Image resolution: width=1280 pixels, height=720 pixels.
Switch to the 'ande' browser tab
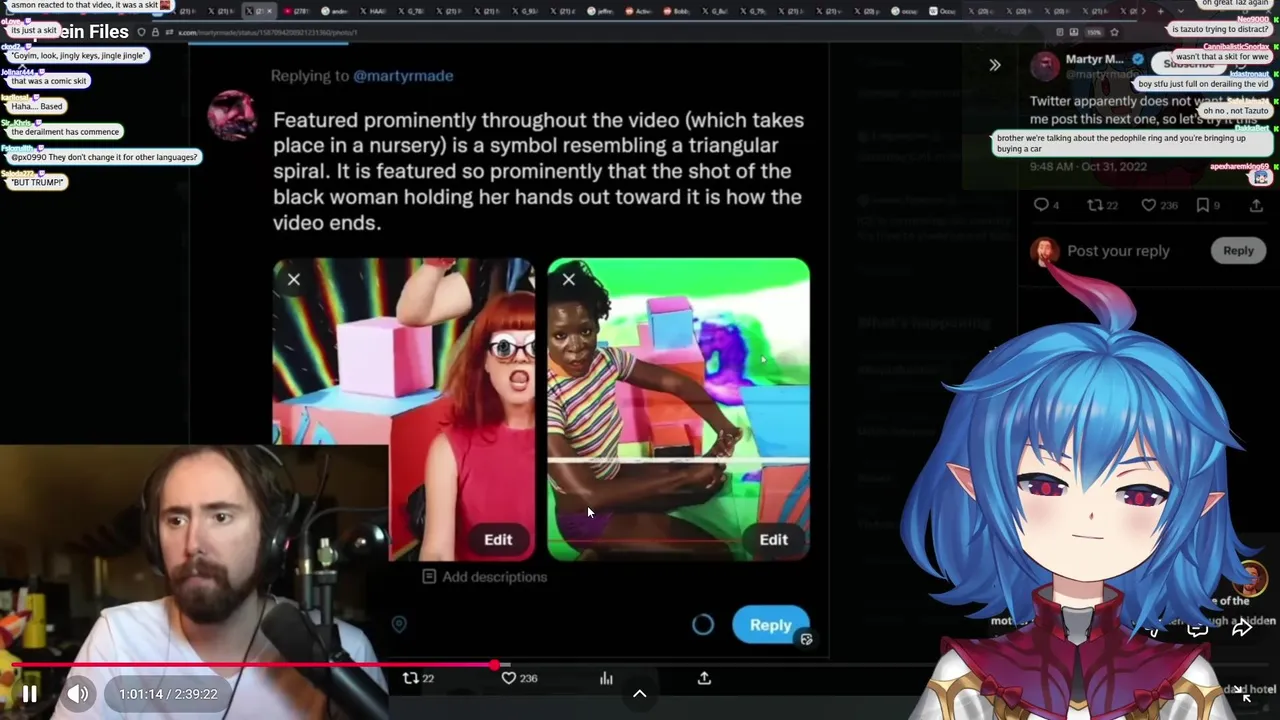336,11
